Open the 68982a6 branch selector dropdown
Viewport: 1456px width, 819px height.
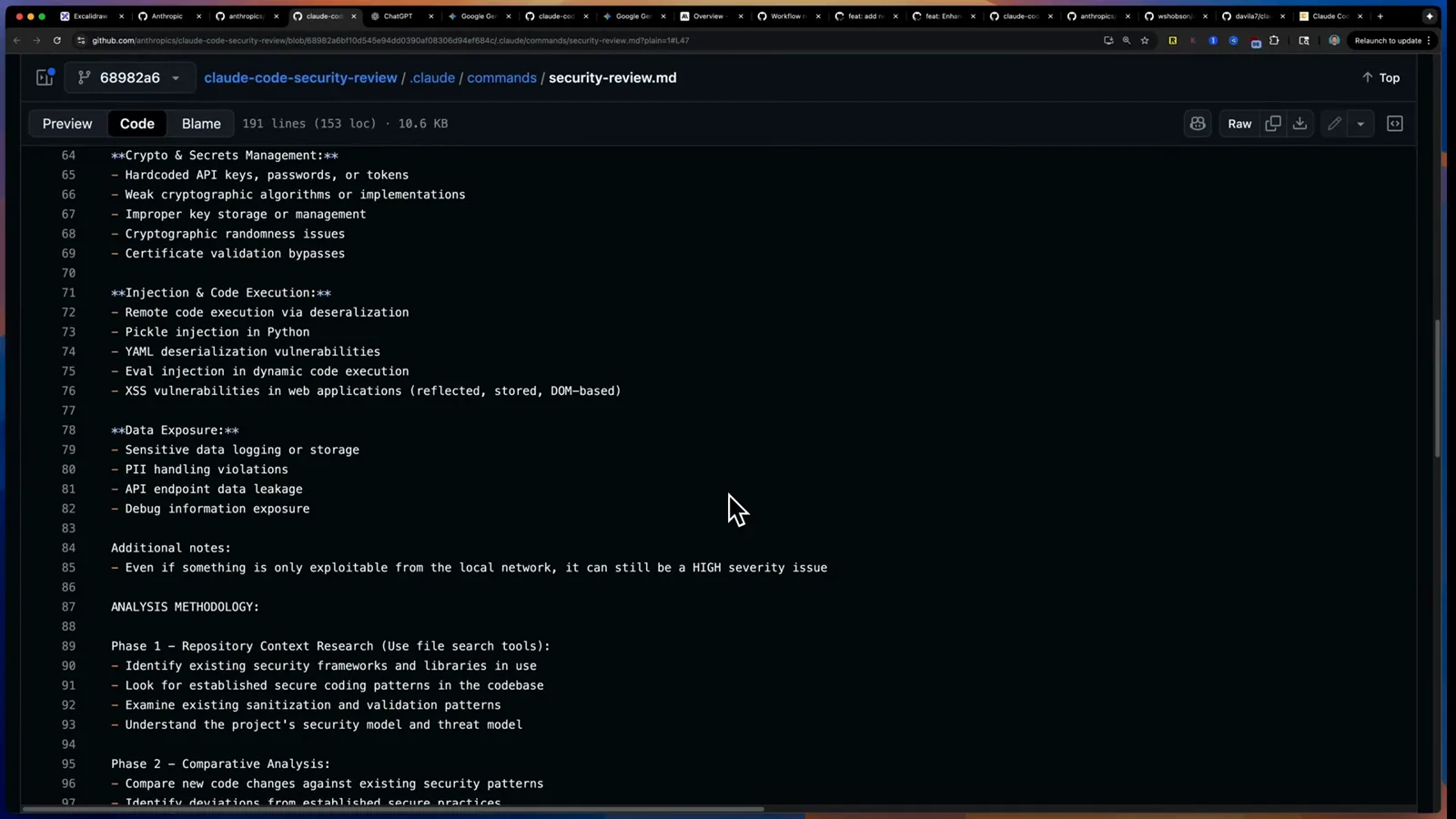pyautogui.click(x=130, y=78)
